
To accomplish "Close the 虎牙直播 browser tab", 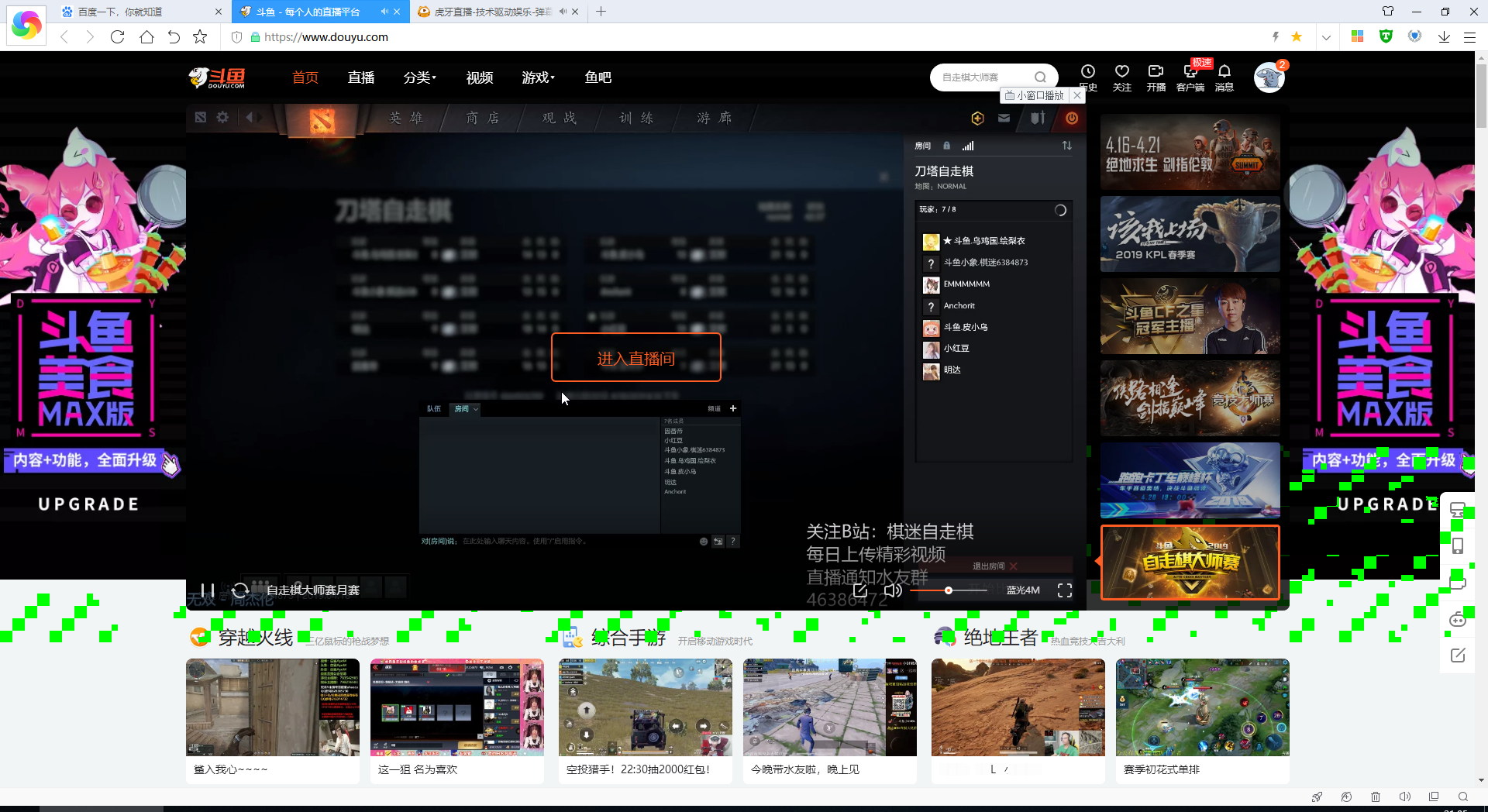I will [x=575, y=12].
